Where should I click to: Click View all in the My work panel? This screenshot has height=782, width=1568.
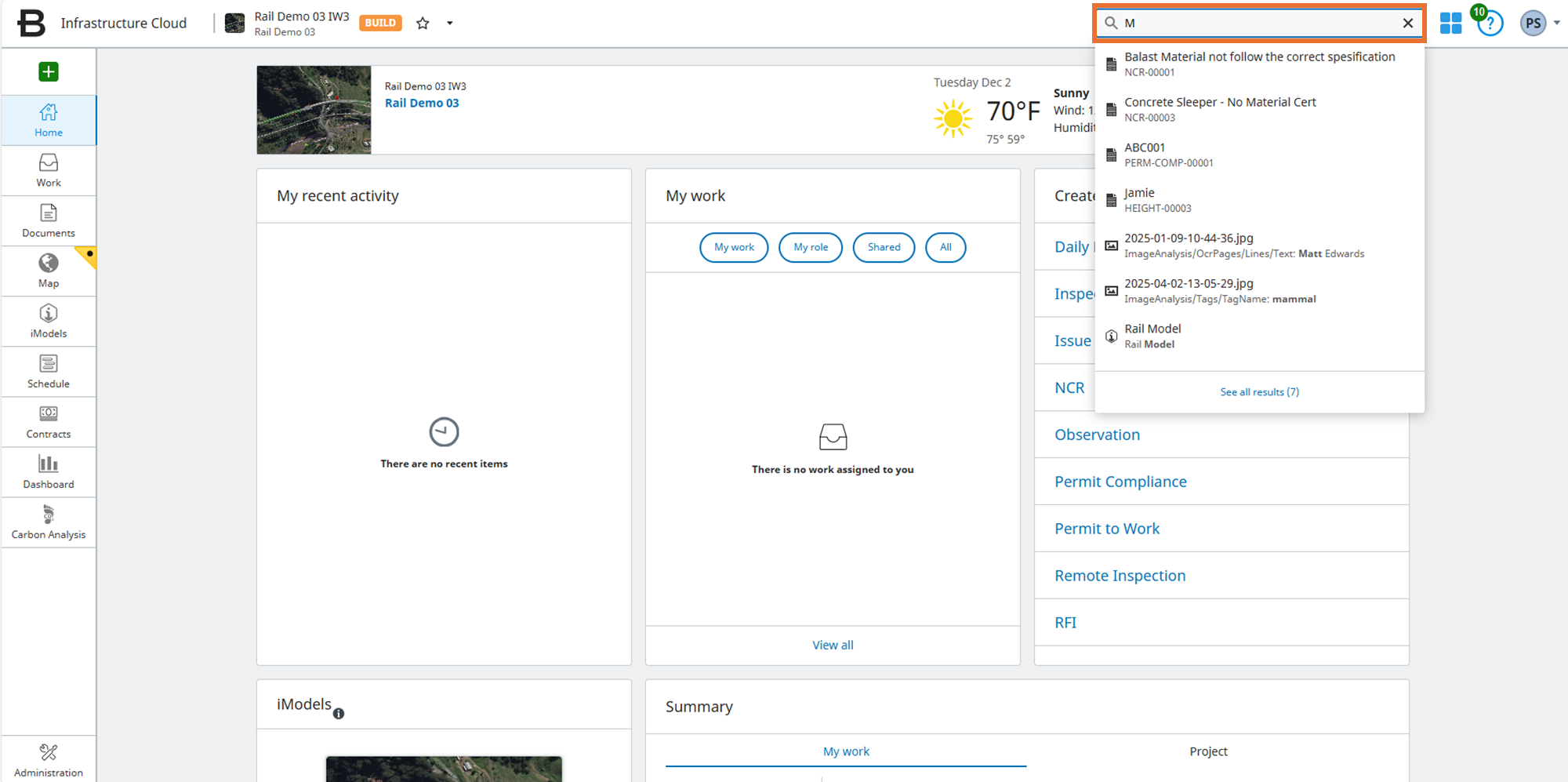(x=833, y=644)
